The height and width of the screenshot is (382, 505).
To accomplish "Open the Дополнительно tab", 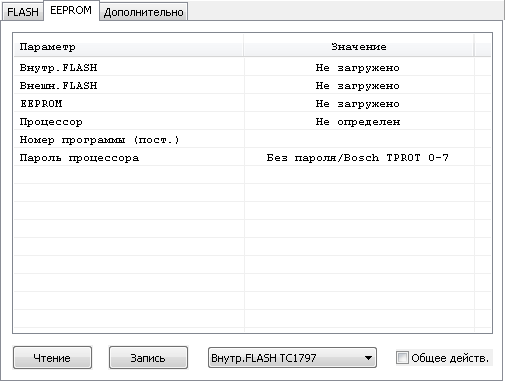I will (143, 12).
